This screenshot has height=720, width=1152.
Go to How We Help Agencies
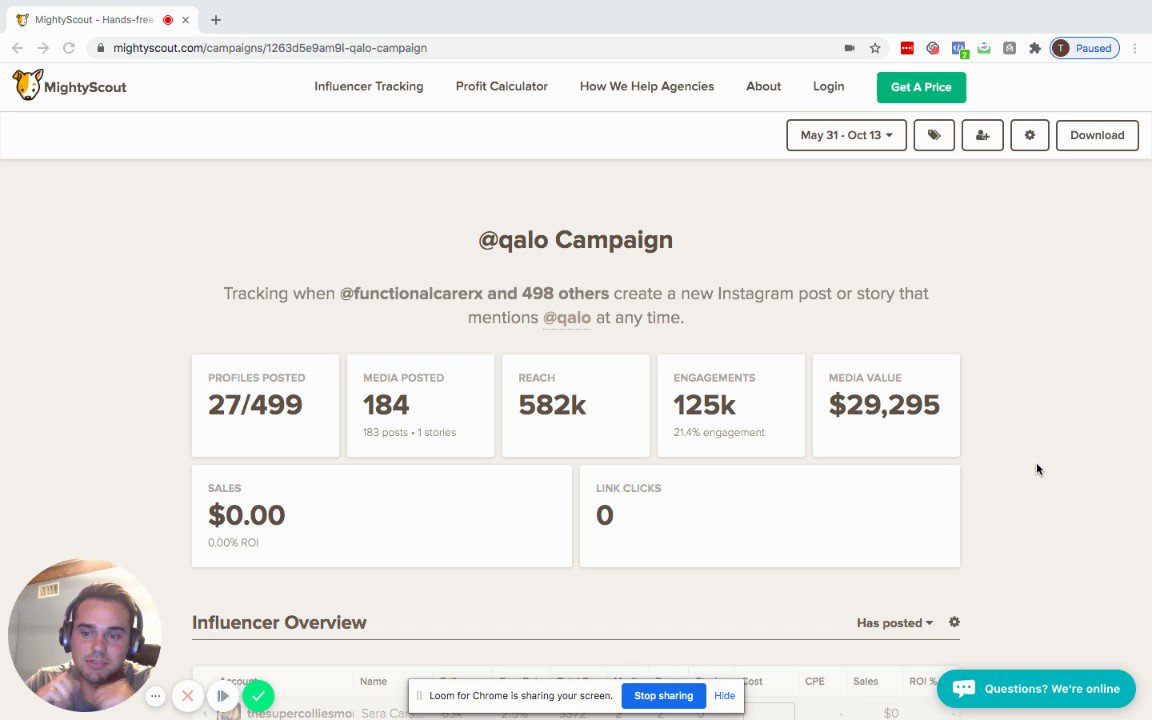tap(647, 86)
